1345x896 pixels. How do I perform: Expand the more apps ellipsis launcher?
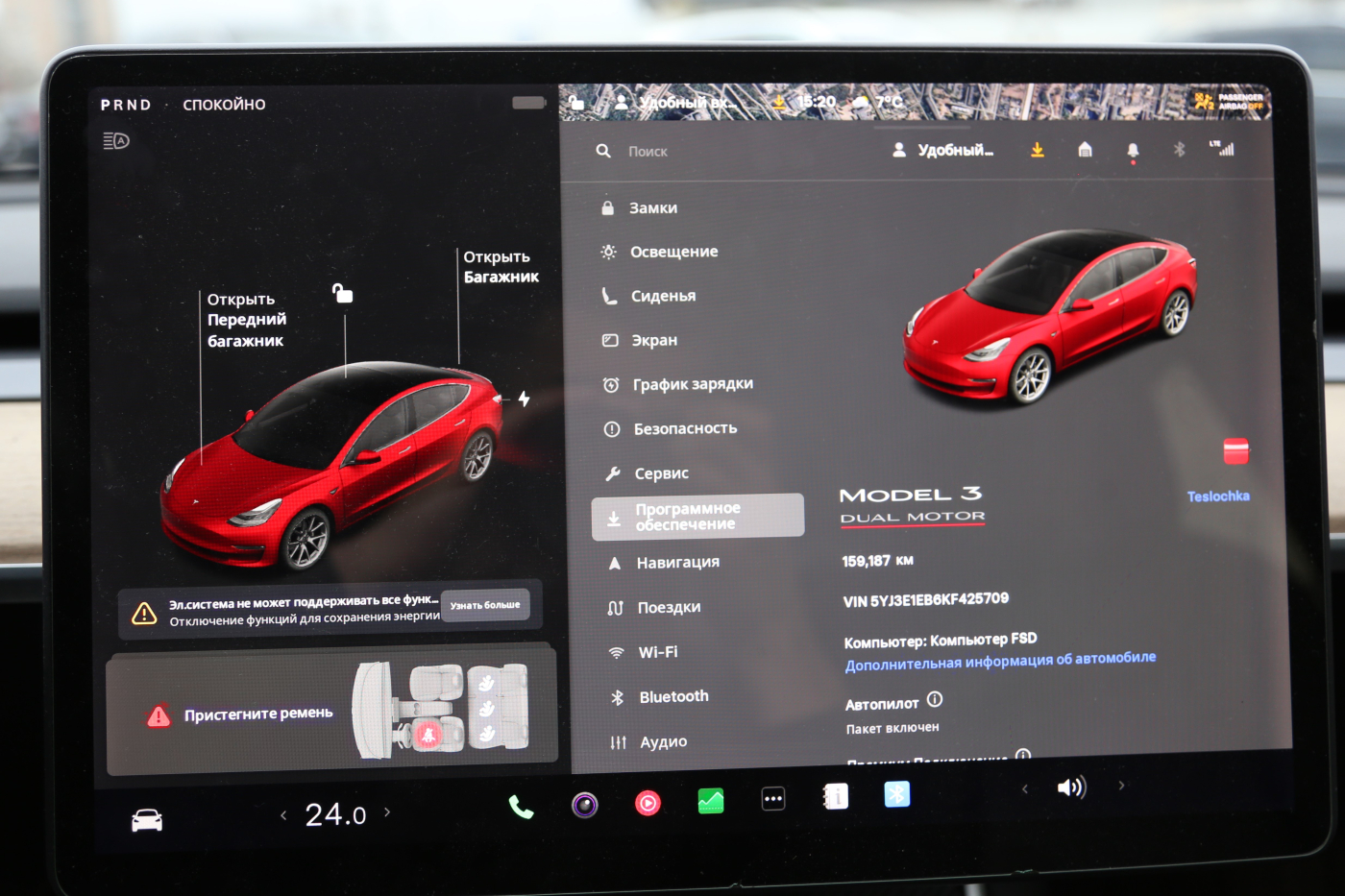(x=772, y=797)
